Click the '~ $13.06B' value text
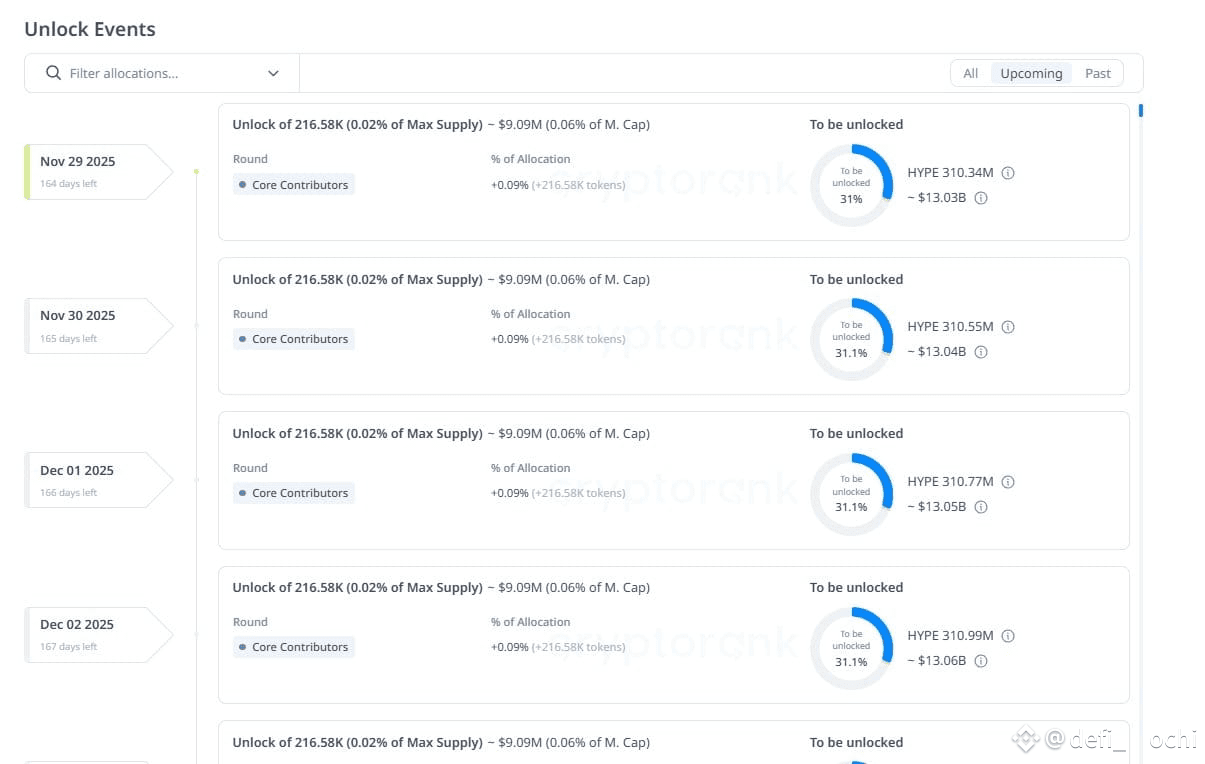 [937, 661]
